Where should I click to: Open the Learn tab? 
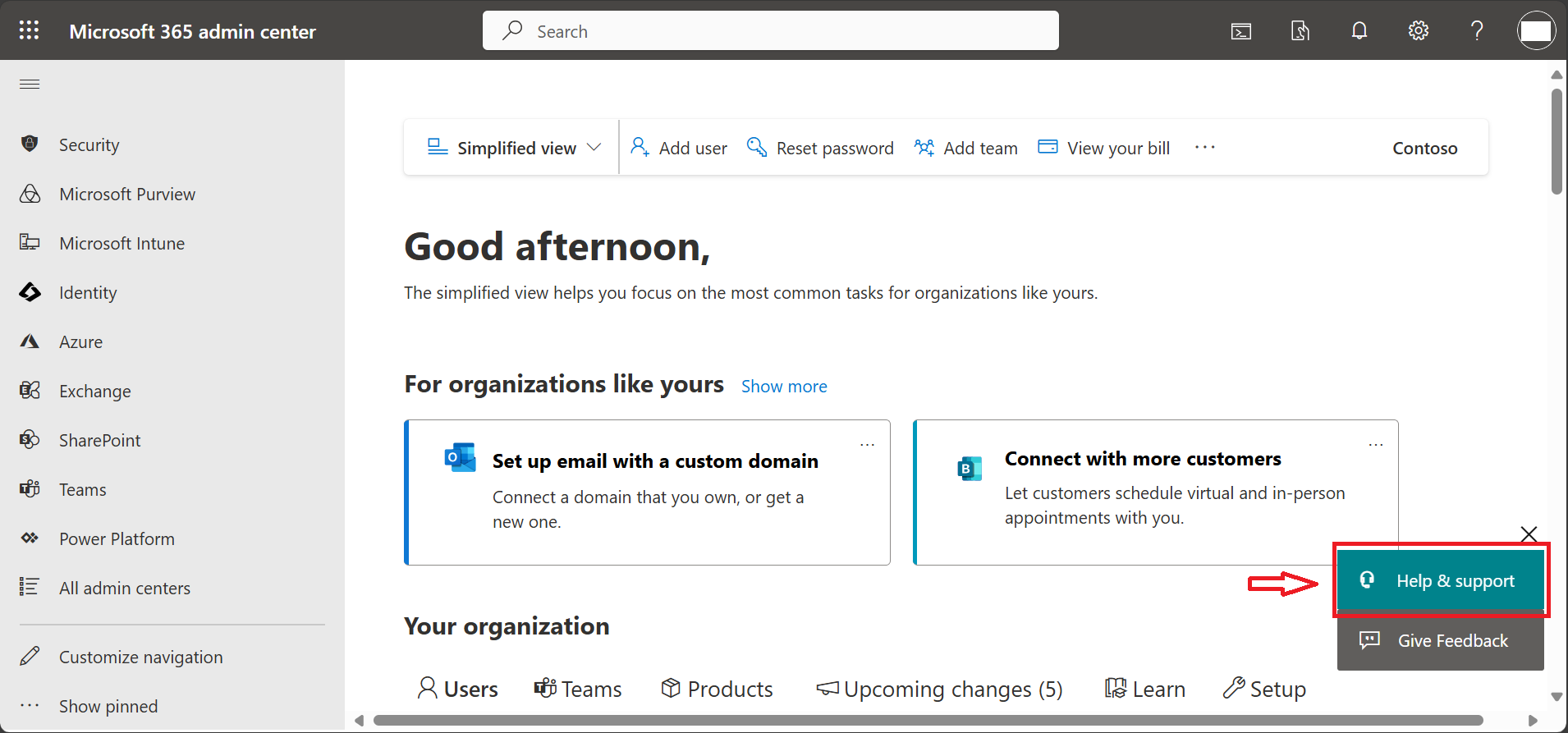(1144, 689)
